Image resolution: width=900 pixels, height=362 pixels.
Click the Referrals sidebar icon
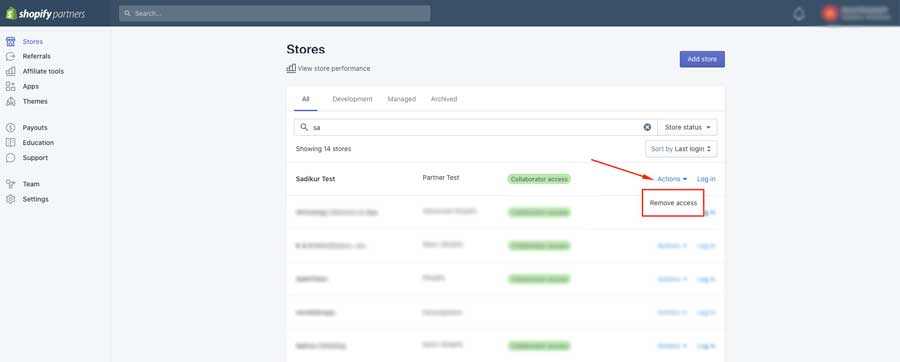(10, 56)
